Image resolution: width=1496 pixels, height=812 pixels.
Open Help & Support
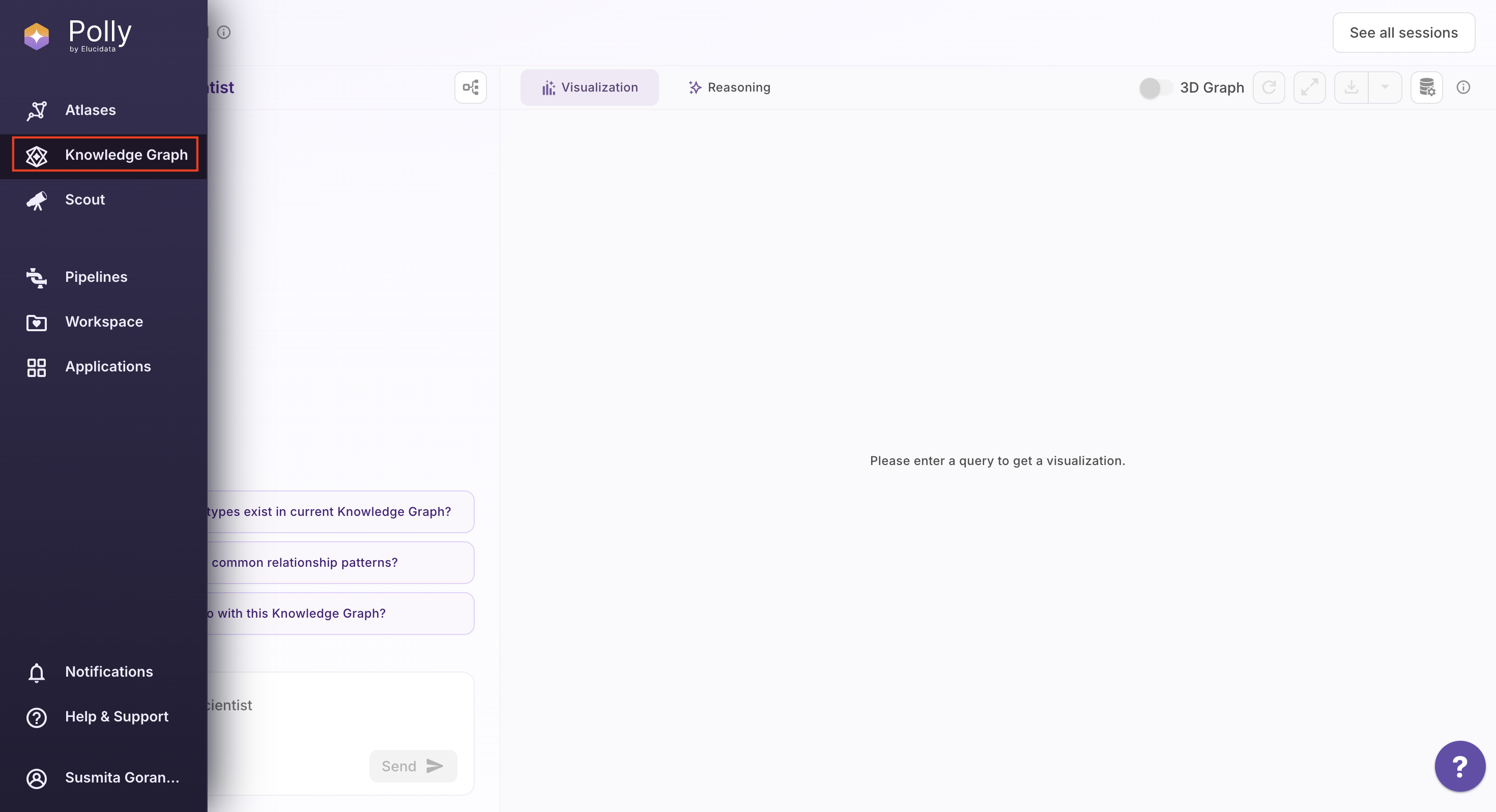point(116,716)
